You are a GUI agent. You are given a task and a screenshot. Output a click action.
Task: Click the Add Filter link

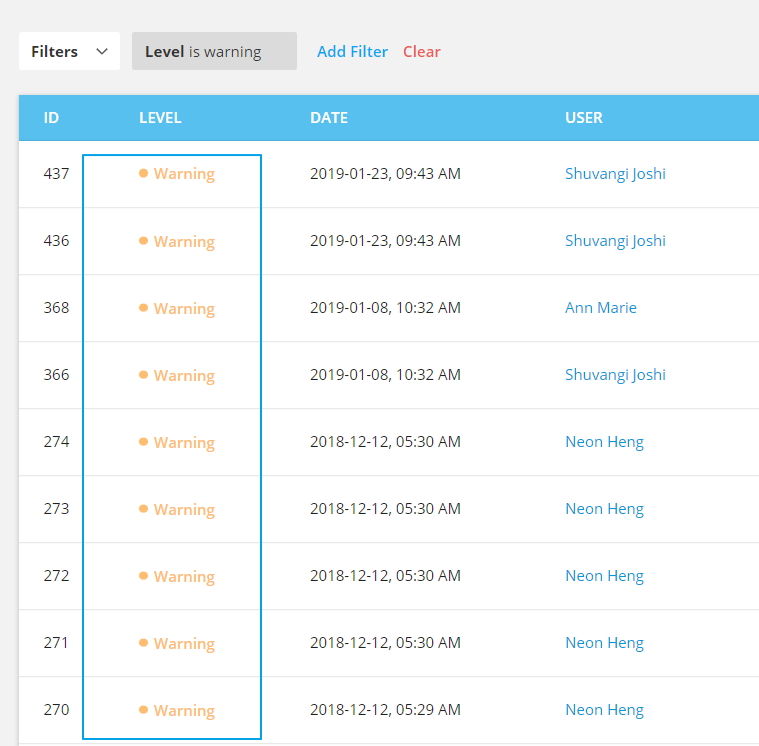point(352,51)
